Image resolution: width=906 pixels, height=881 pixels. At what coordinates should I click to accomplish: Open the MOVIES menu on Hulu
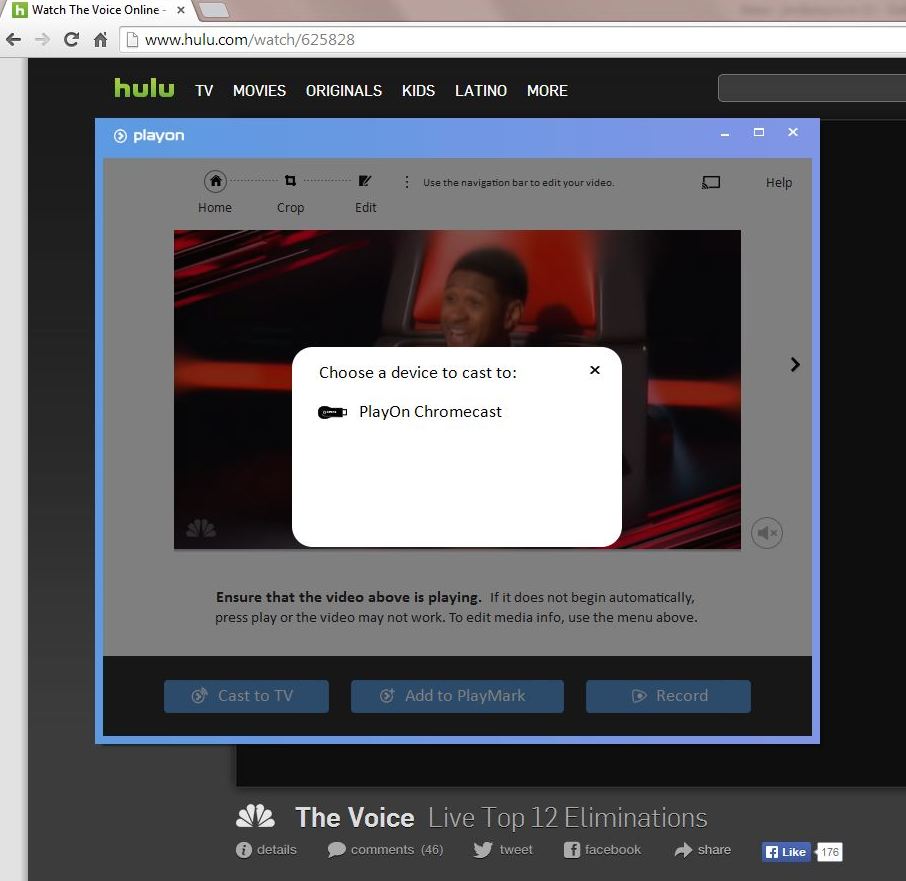(259, 91)
